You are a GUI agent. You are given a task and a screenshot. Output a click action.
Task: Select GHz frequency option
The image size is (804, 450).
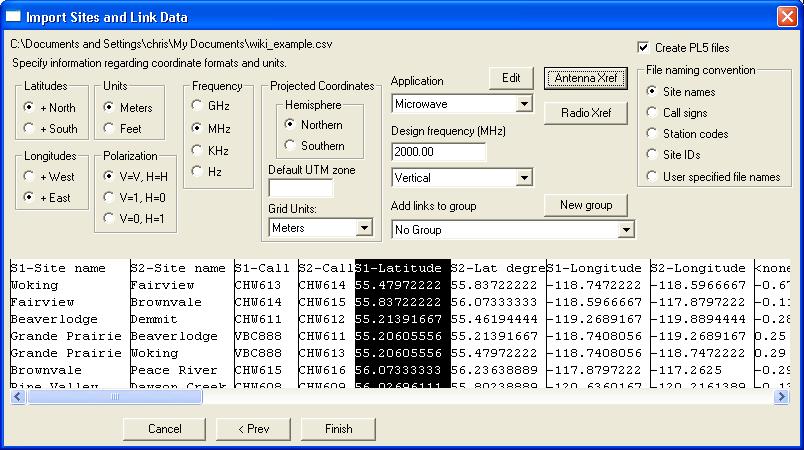click(197, 105)
